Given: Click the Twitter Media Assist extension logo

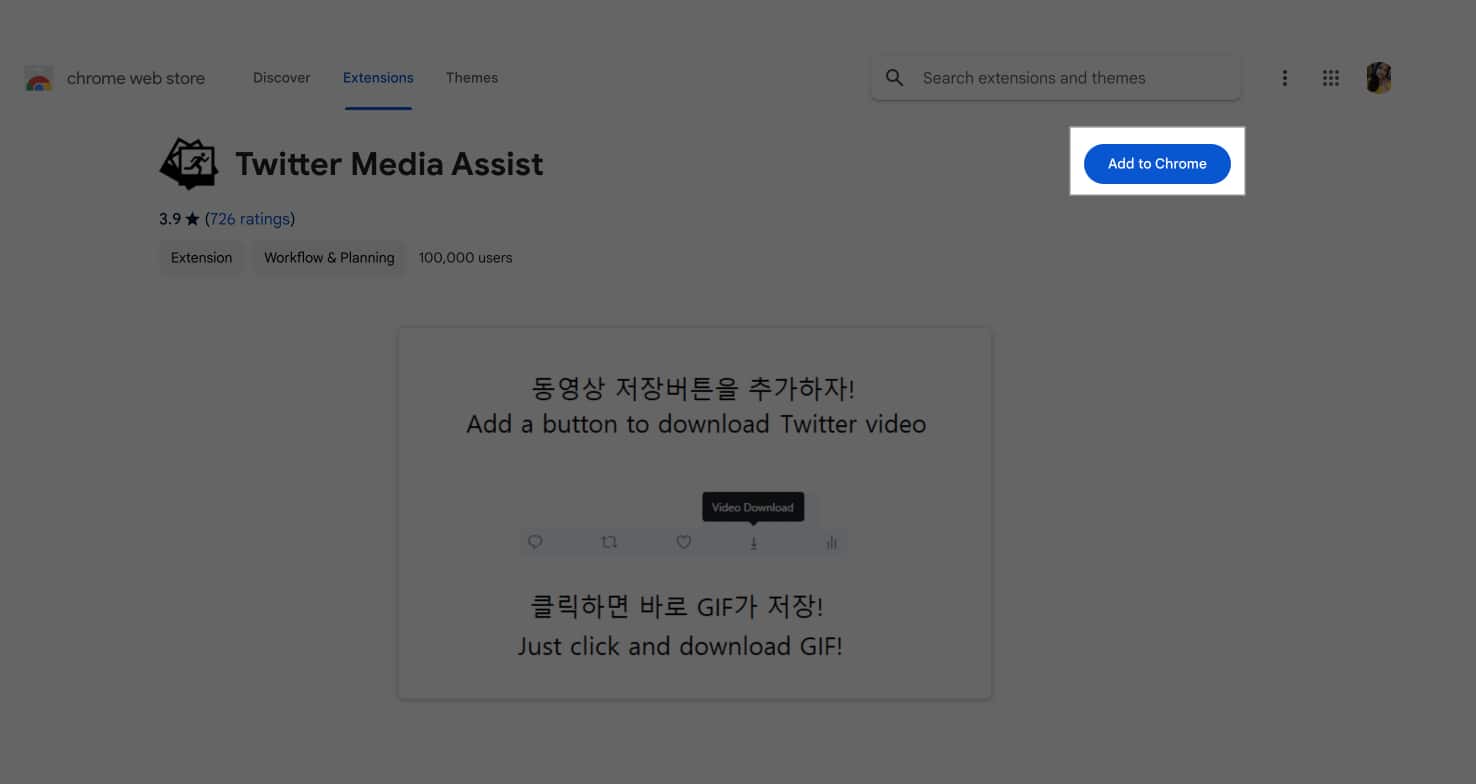Looking at the screenshot, I should (x=189, y=163).
